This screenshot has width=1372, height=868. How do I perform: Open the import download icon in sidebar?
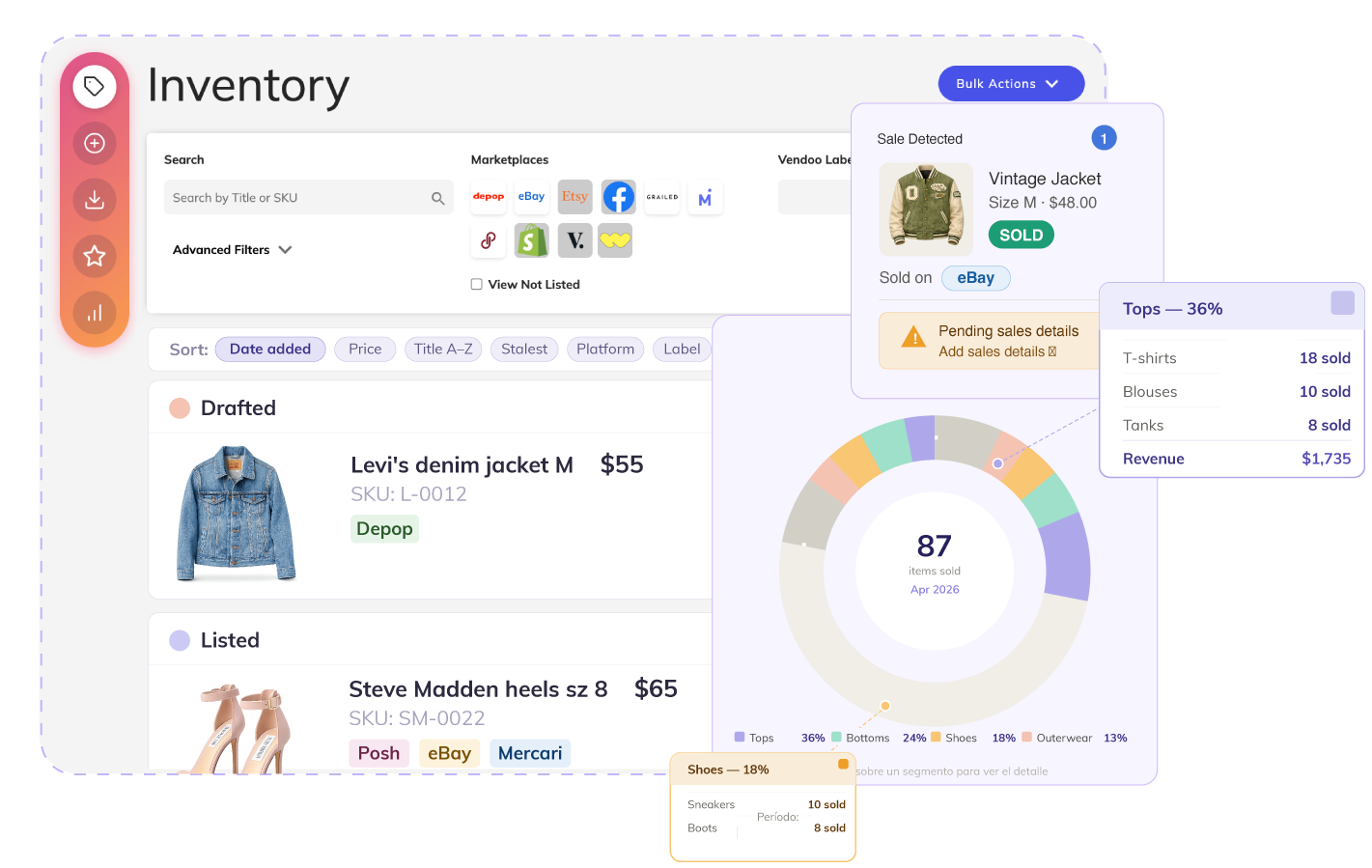click(95, 200)
